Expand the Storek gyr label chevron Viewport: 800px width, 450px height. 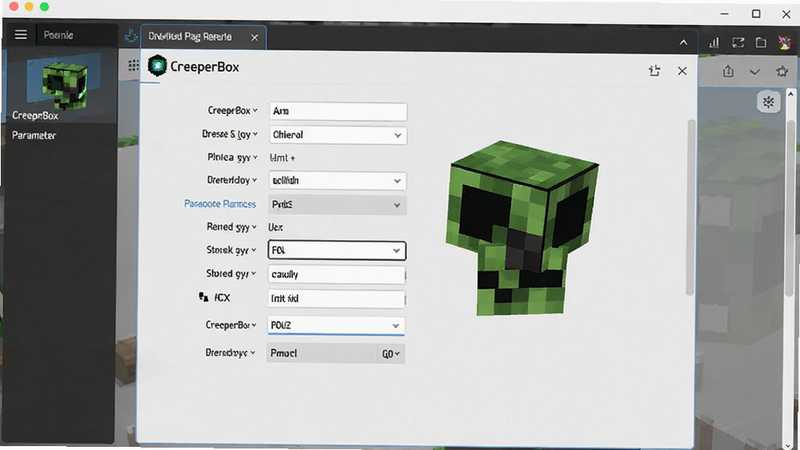pos(253,250)
